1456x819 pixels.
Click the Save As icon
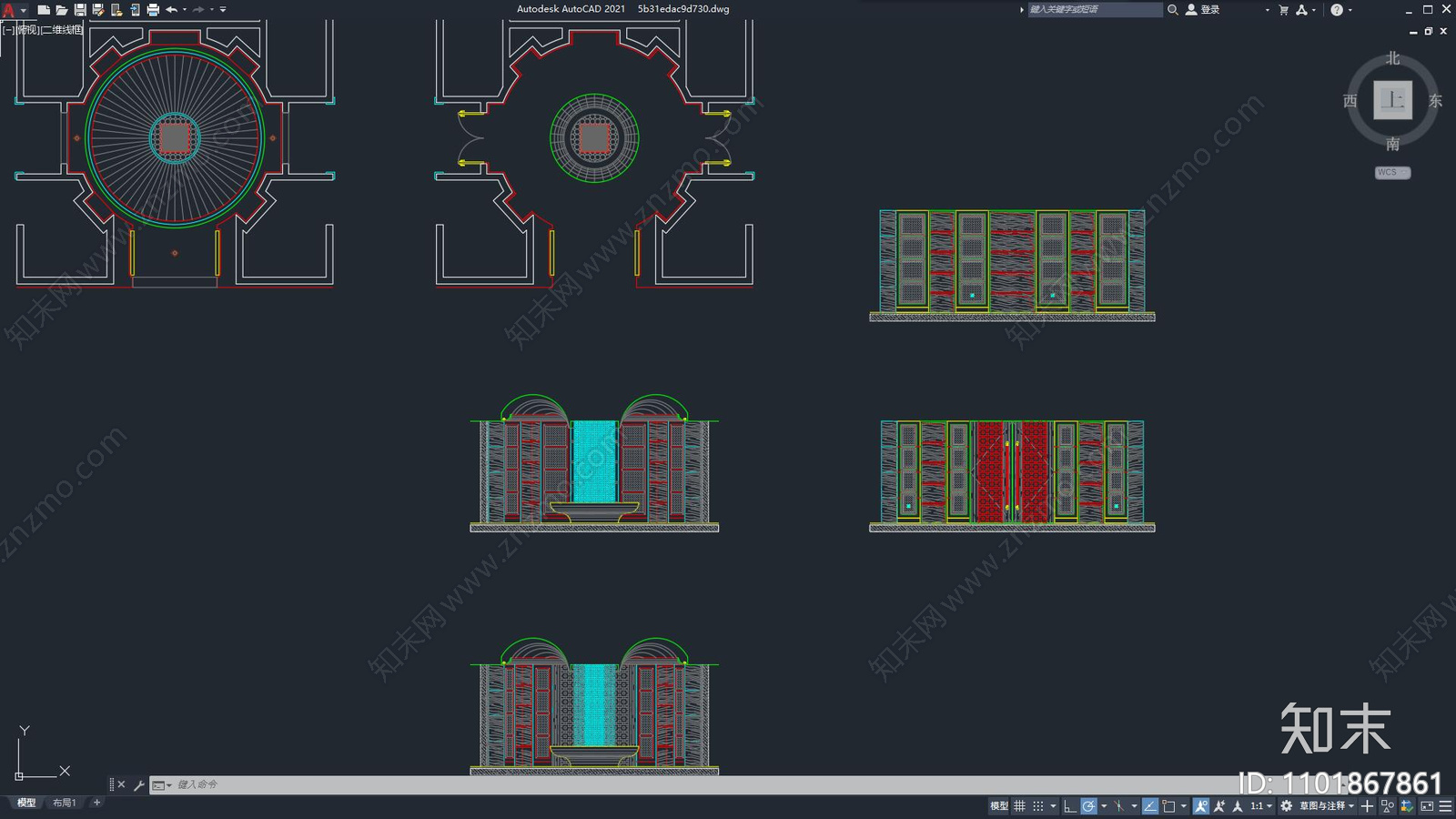98,10
